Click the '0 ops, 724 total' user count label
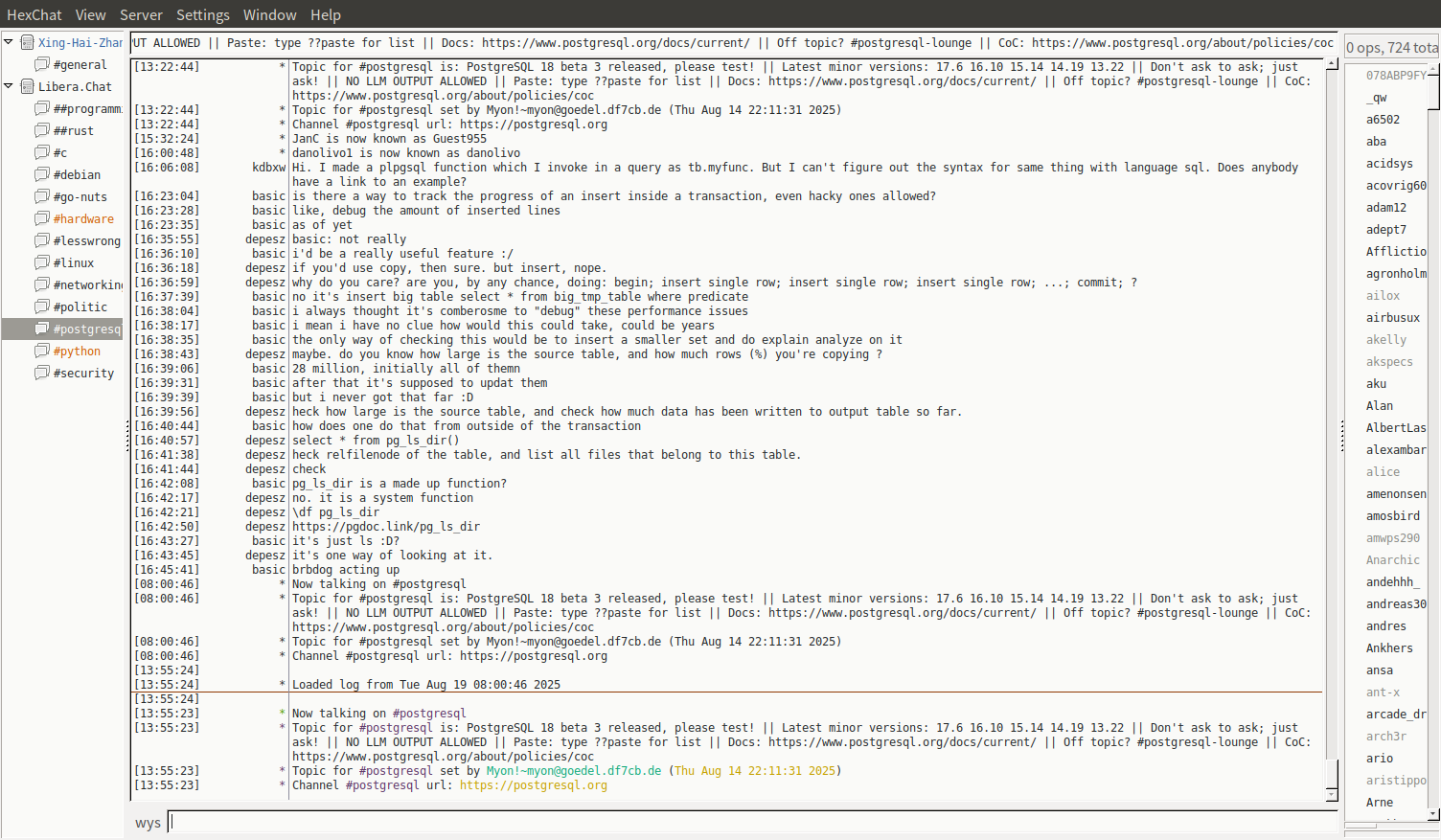Viewport: 1441px width, 840px height. click(1392, 47)
